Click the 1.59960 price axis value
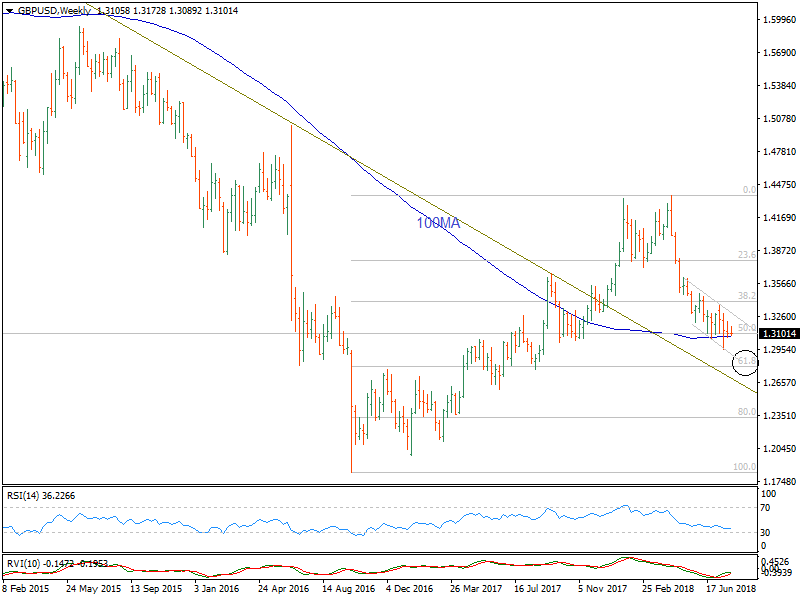 pyautogui.click(x=779, y=20)
